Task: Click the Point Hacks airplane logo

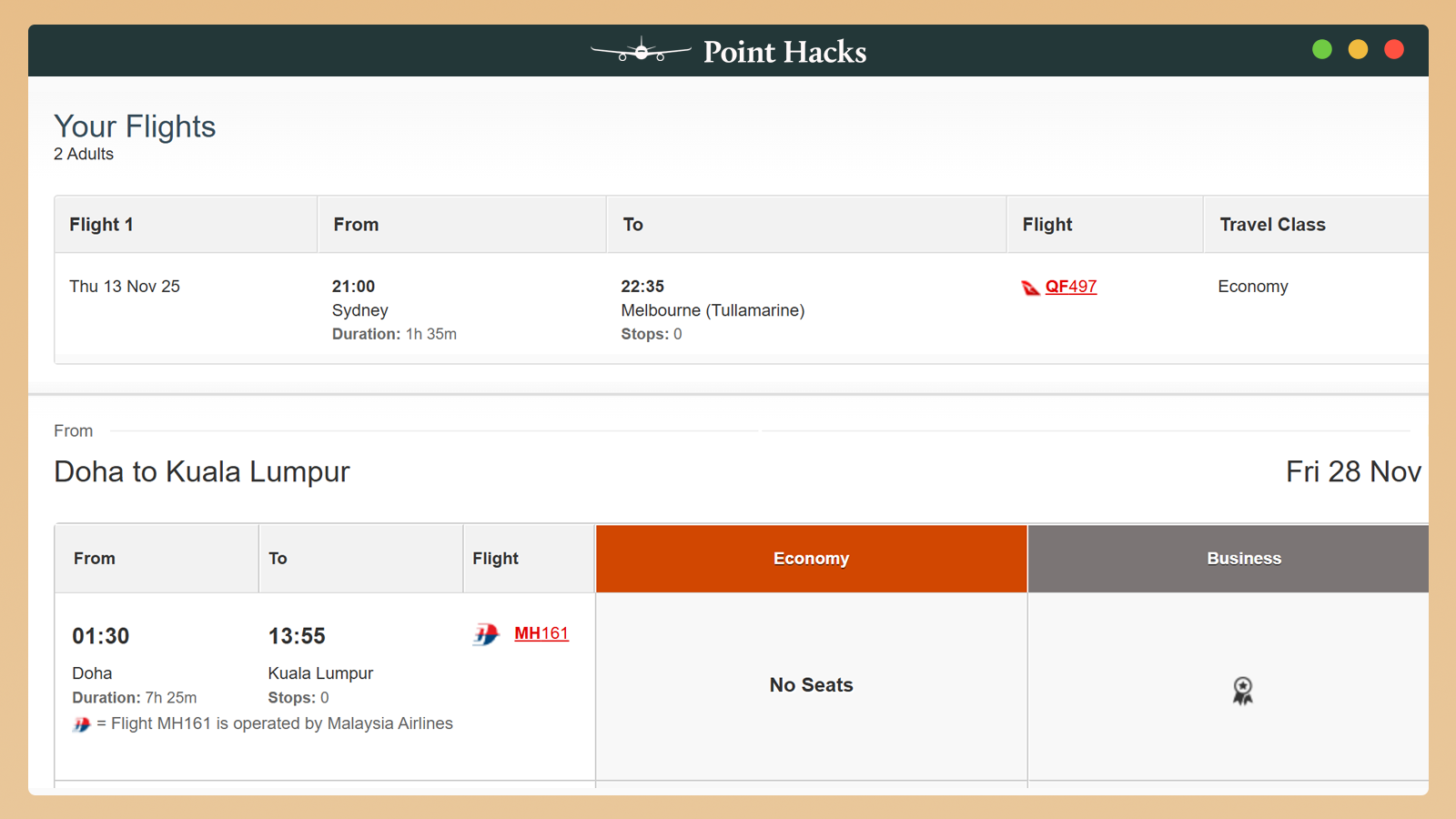Action: point(641,51)
